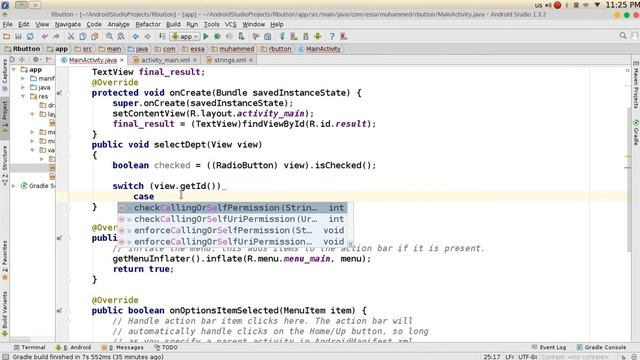
Task: Cut selection using scissors icon
Action: (71, 37)
